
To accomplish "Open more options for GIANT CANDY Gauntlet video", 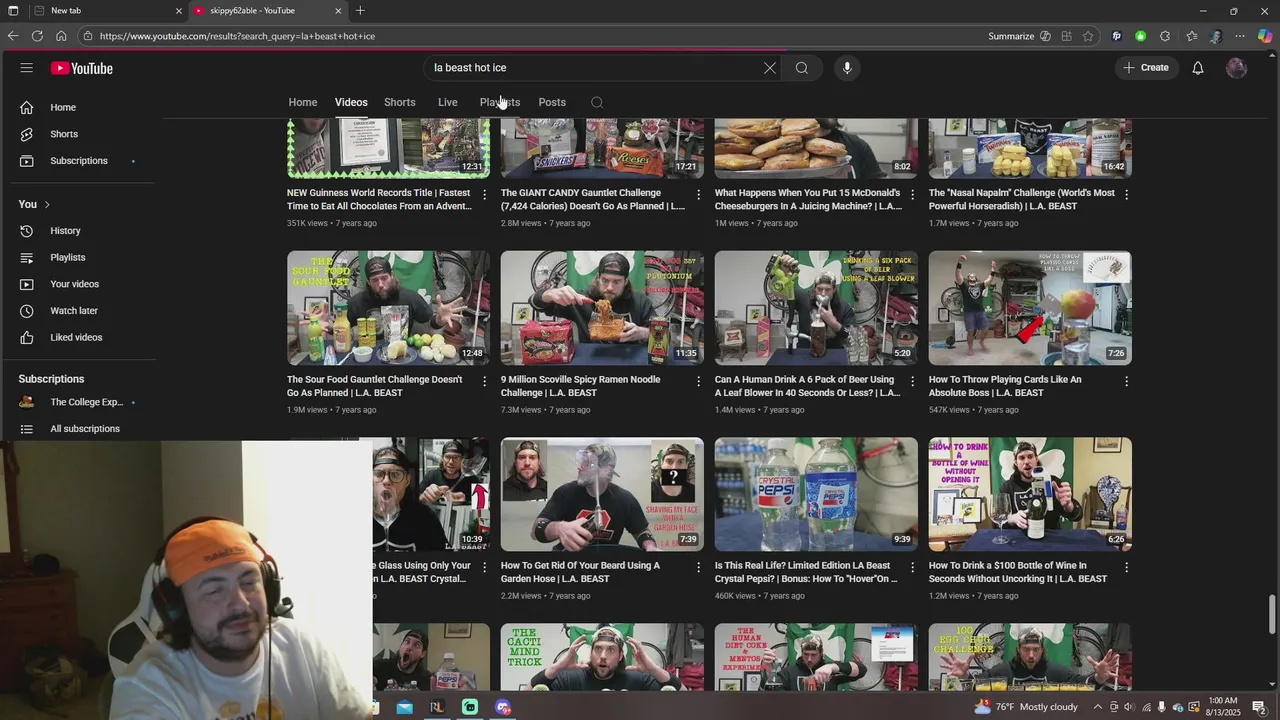I will pyautogui.click(x=699, y=194).
